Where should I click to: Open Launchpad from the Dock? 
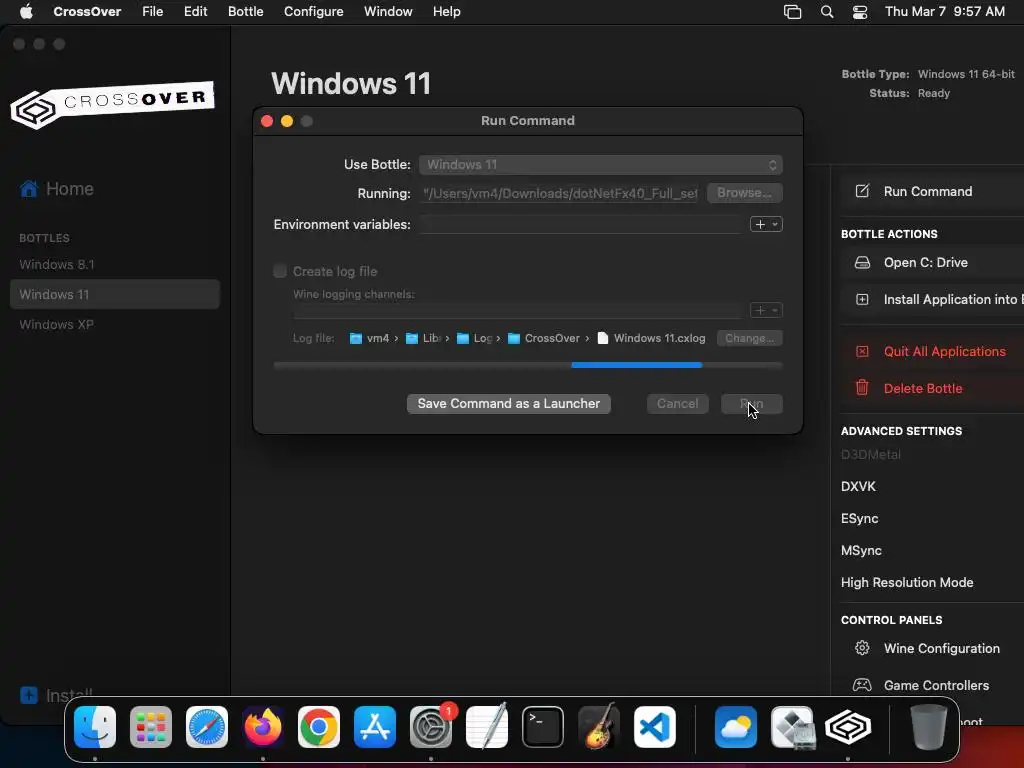coord(151,727)
